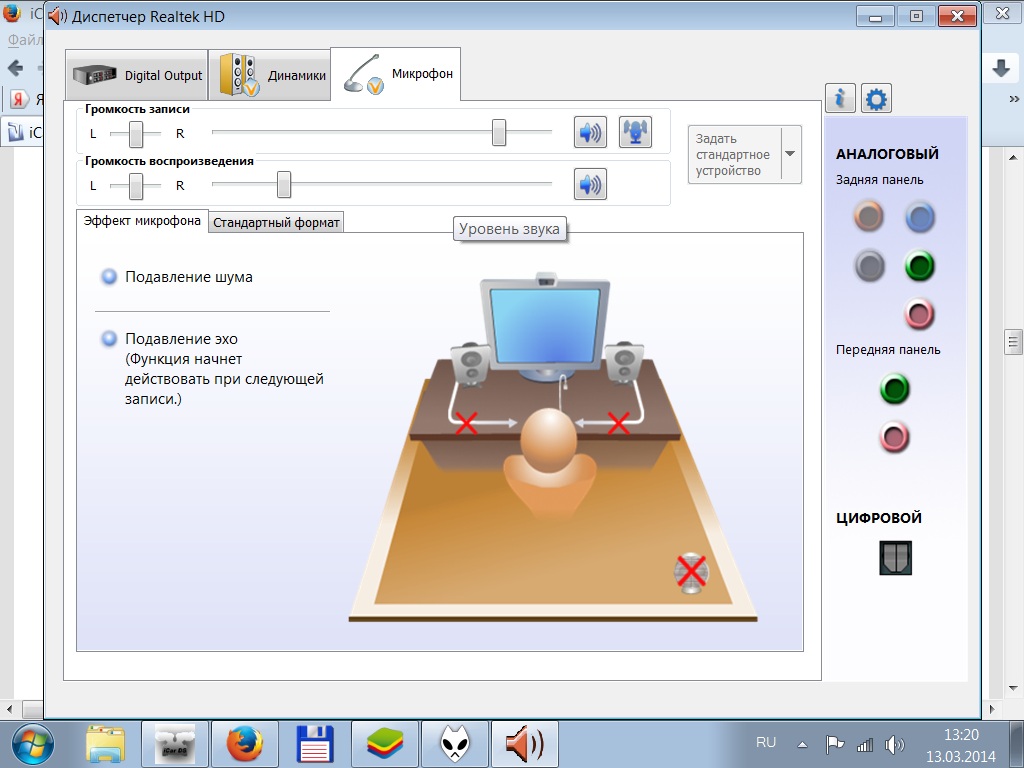The width and height of the screenshot is (1024, 768).
Task: Click Задать стандартное устройство button
Action: click(734, 154)
